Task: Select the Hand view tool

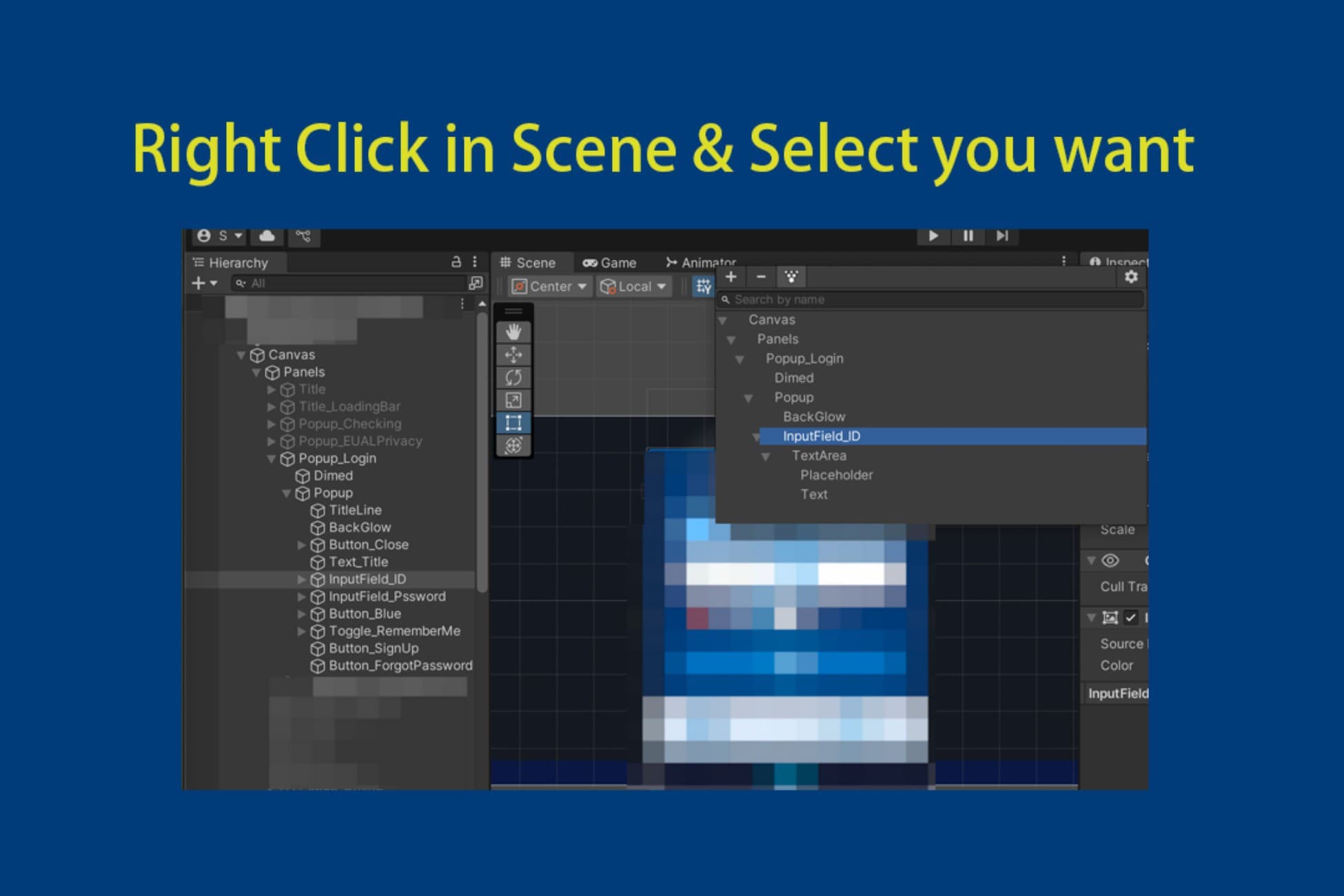Action: click(x=513, y=332)
